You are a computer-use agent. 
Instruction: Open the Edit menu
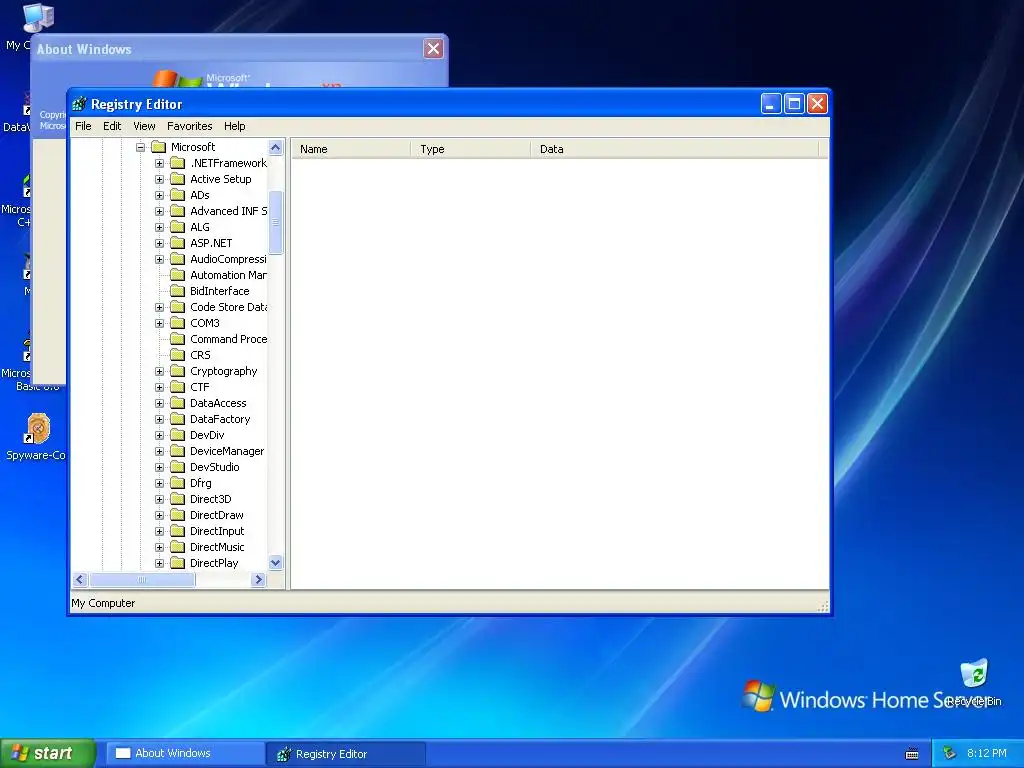pyautogui.click(x=112, y=126)
